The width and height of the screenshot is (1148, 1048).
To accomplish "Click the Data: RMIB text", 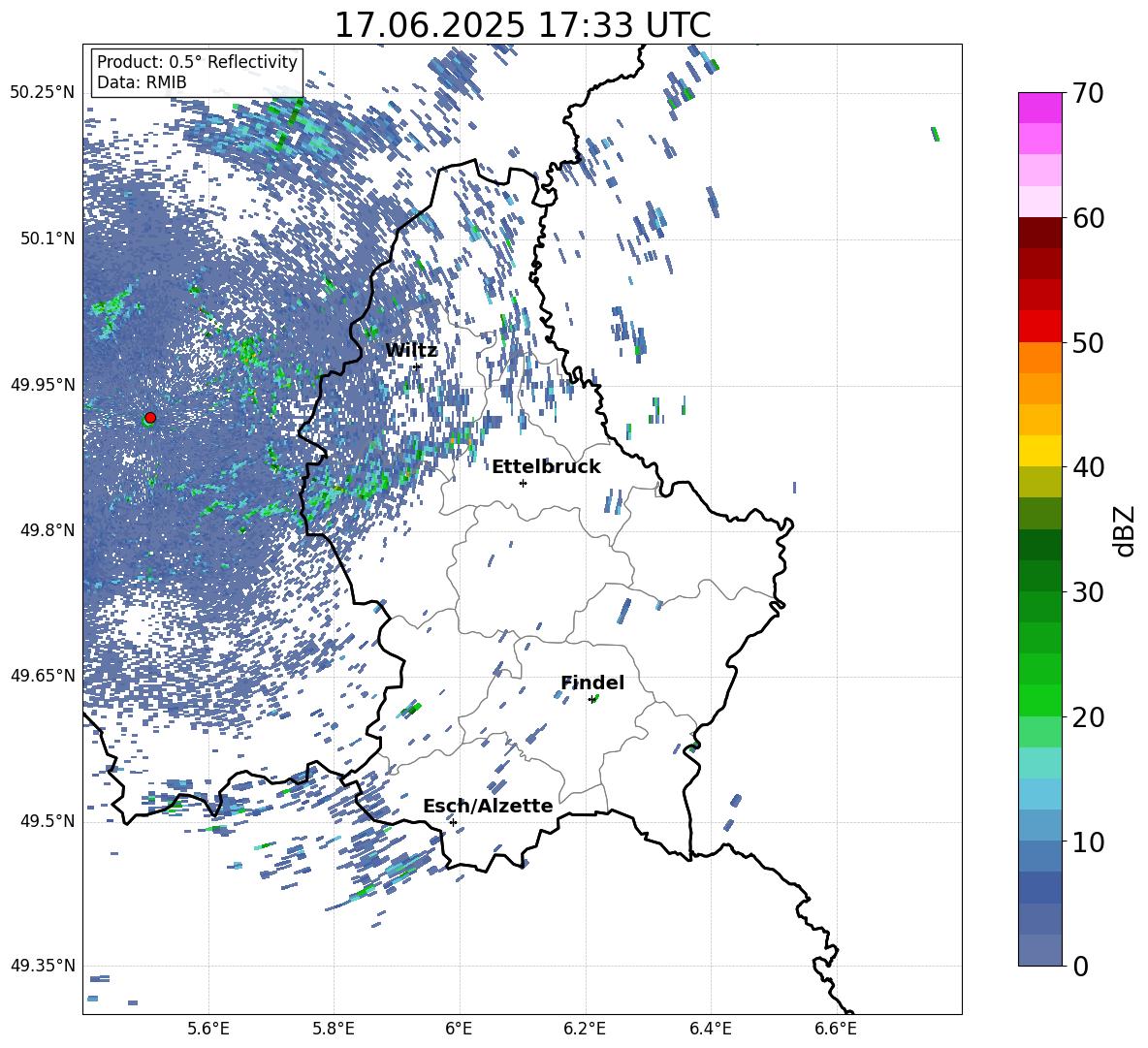I will [x=142, y=82].
